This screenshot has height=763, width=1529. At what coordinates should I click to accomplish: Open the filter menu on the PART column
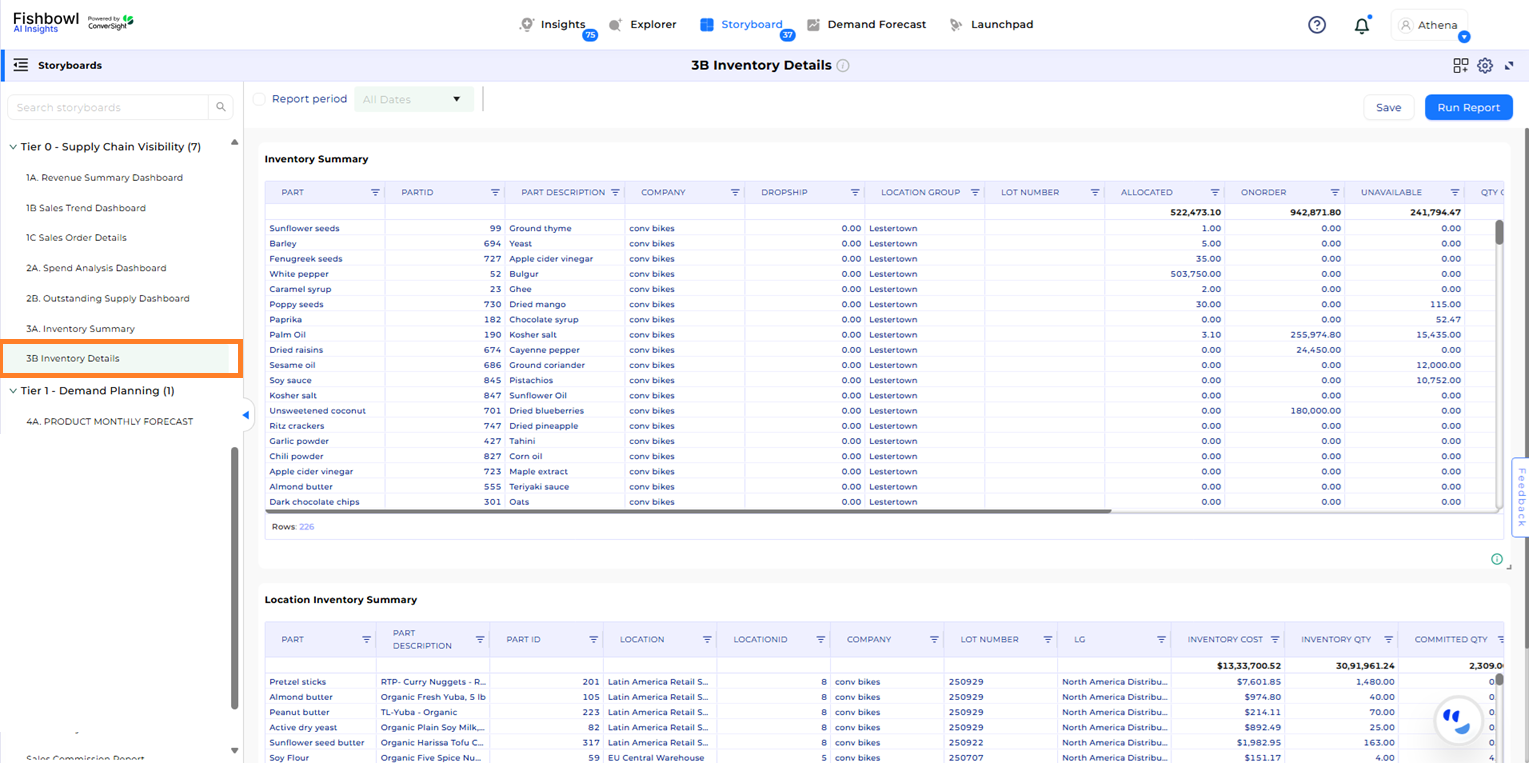pos(377,192)
